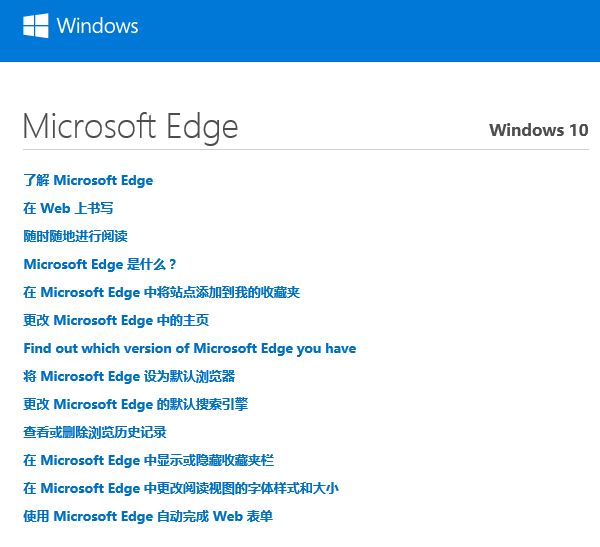Open 更改 Microsoft Edge 中的主页 link
Viewport: 600px width, 547px height.
pos(115,320)
